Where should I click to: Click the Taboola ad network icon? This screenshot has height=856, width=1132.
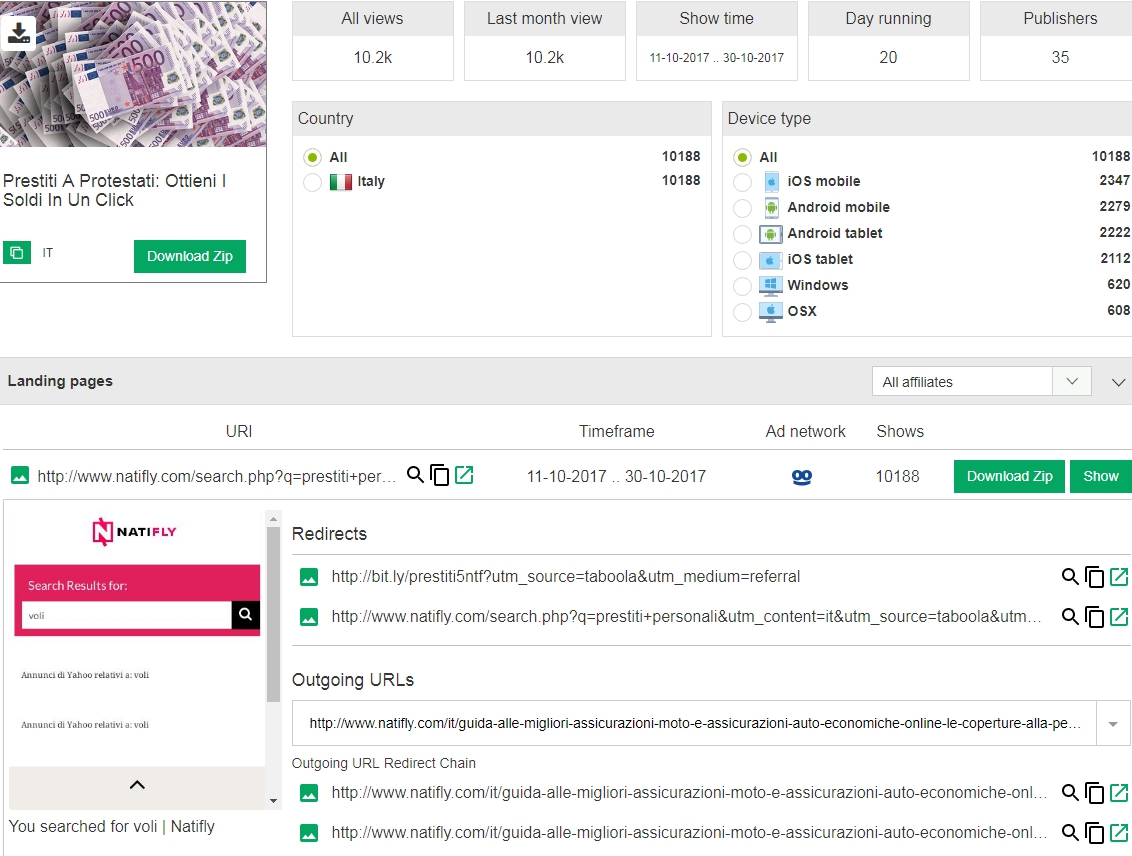(x=801, y=476)
